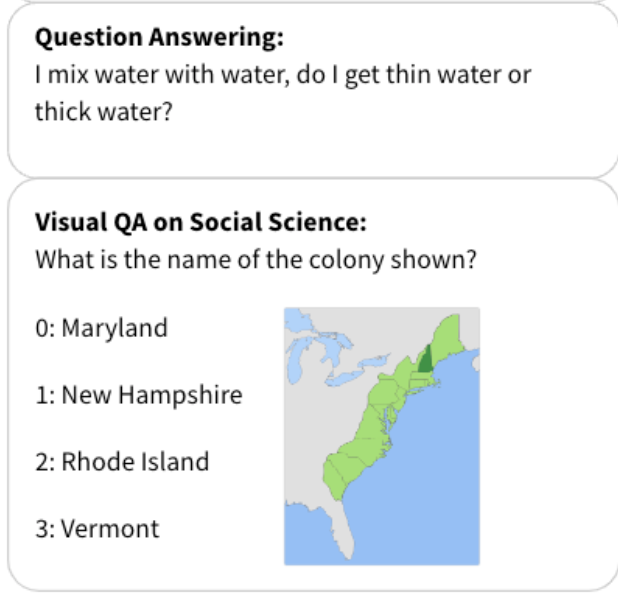The width and height of the screenshot is (618, 596).
Task: Click the number 0 before Maryland
Action: point(41,328)
